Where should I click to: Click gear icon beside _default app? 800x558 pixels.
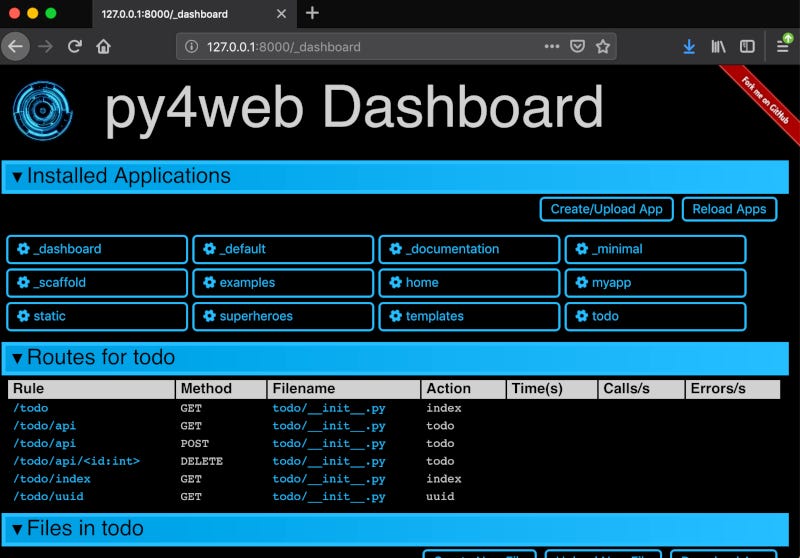coord(209,249)
